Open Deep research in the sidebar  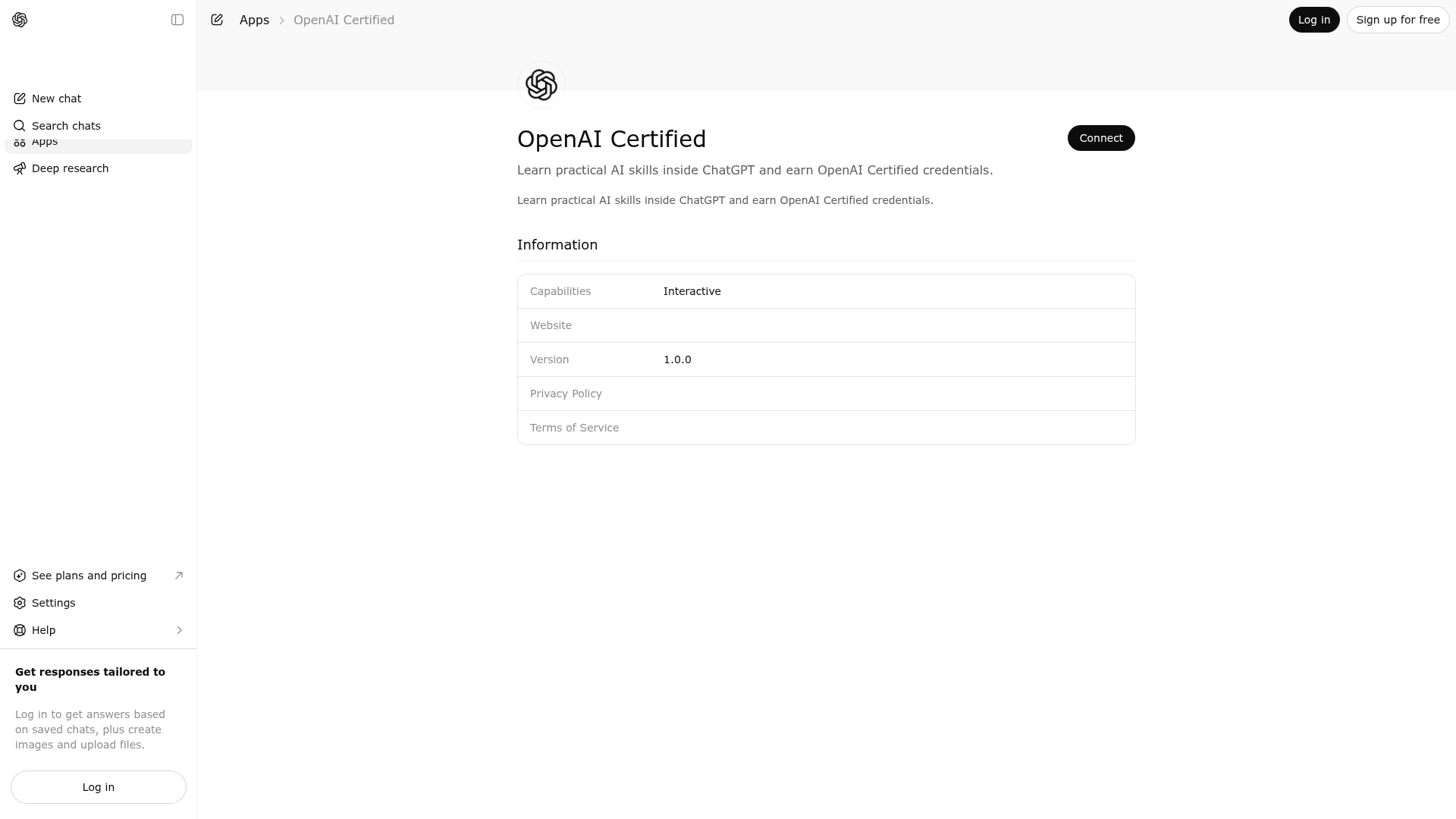pyautogui.click(x=99, y=168)
